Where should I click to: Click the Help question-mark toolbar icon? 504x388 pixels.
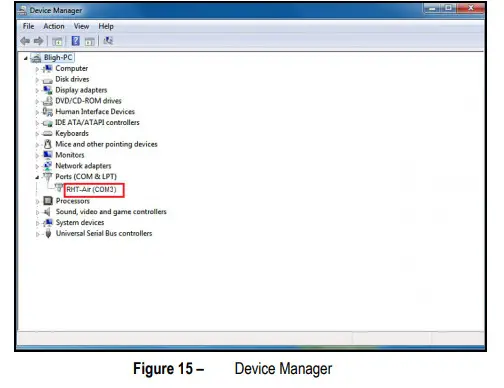(x=76, y=41)
